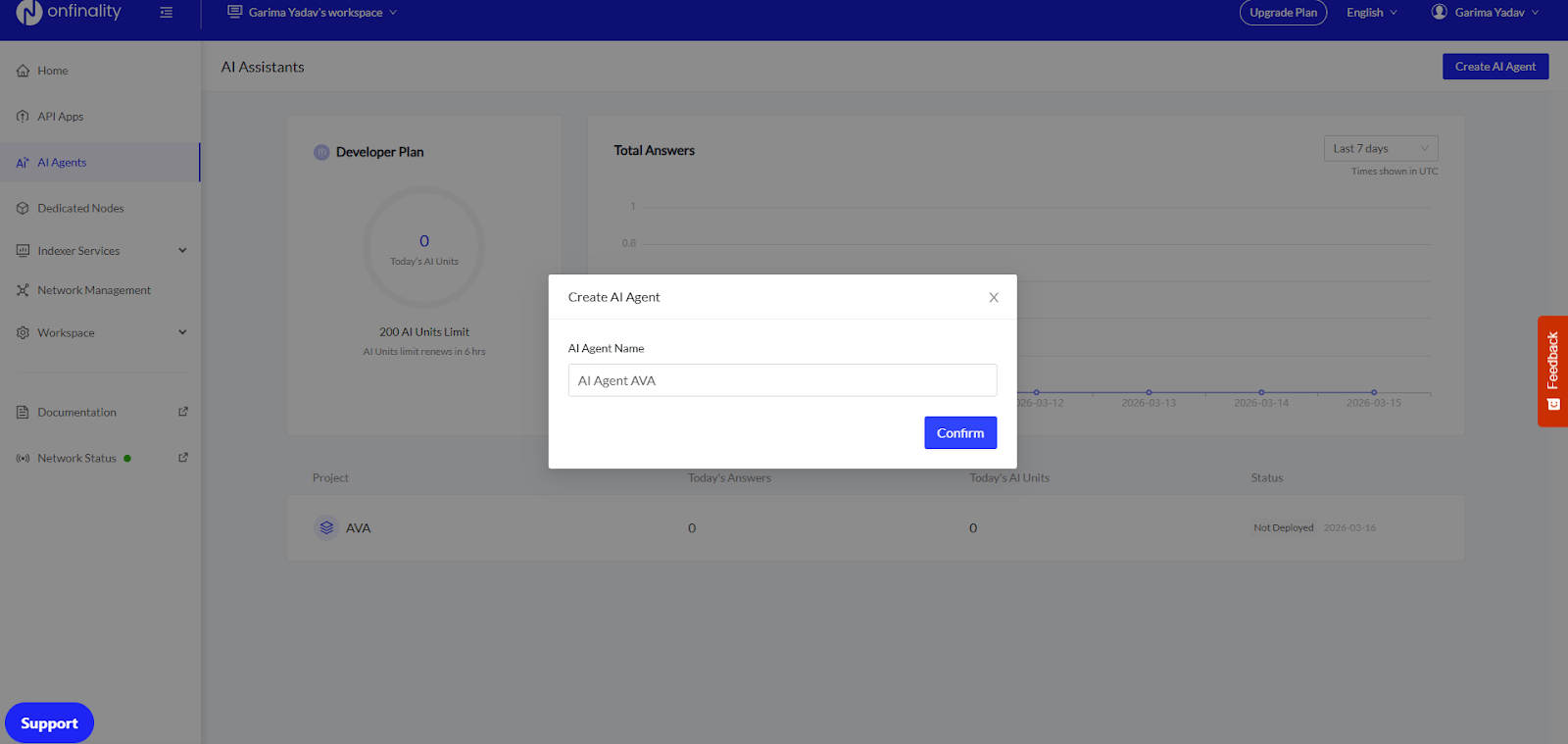Click the Documentation page icon
1568x744 pixels.
tap(23, 413)
